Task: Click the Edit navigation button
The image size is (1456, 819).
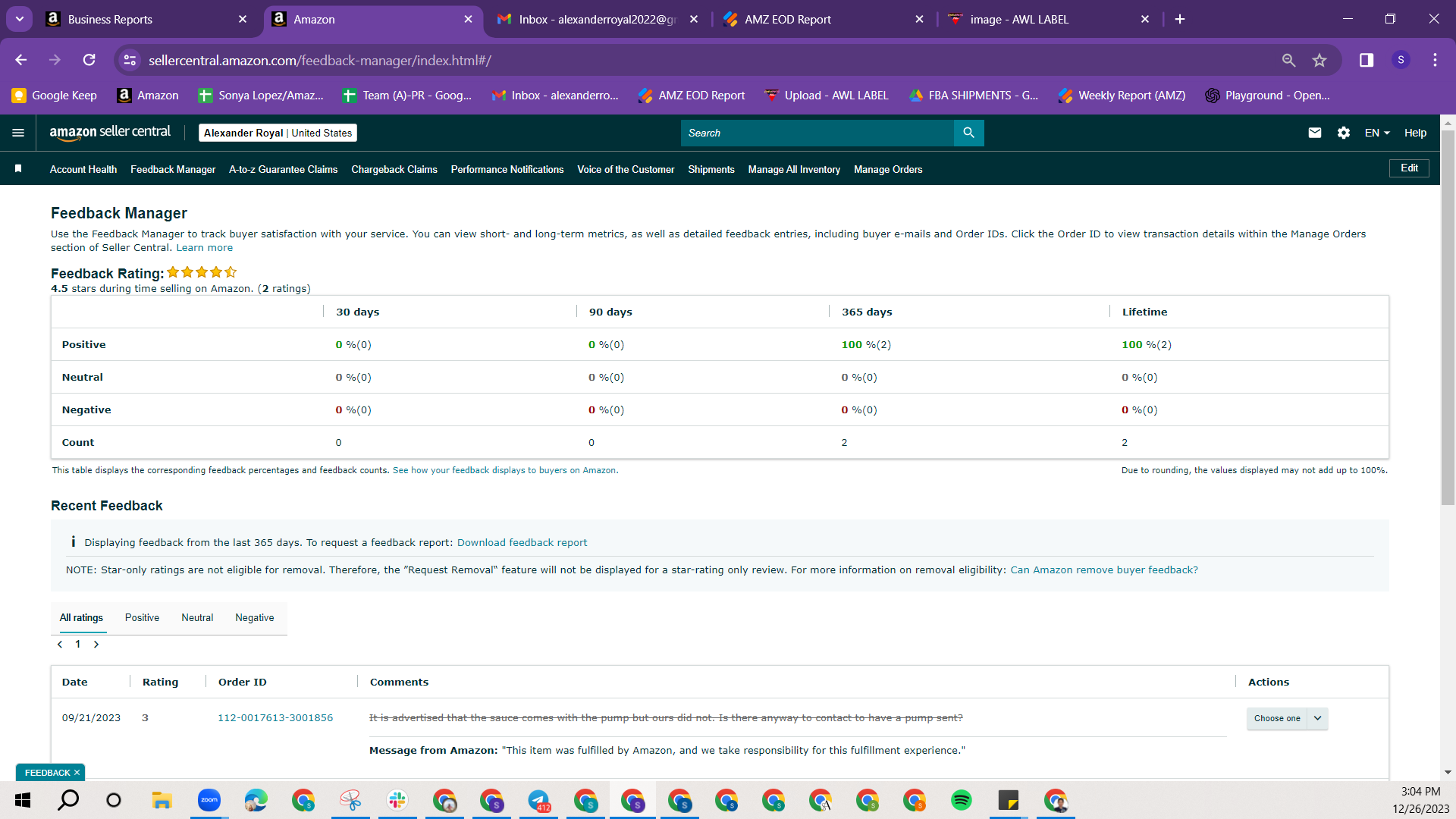Action: coord(1409,168)
